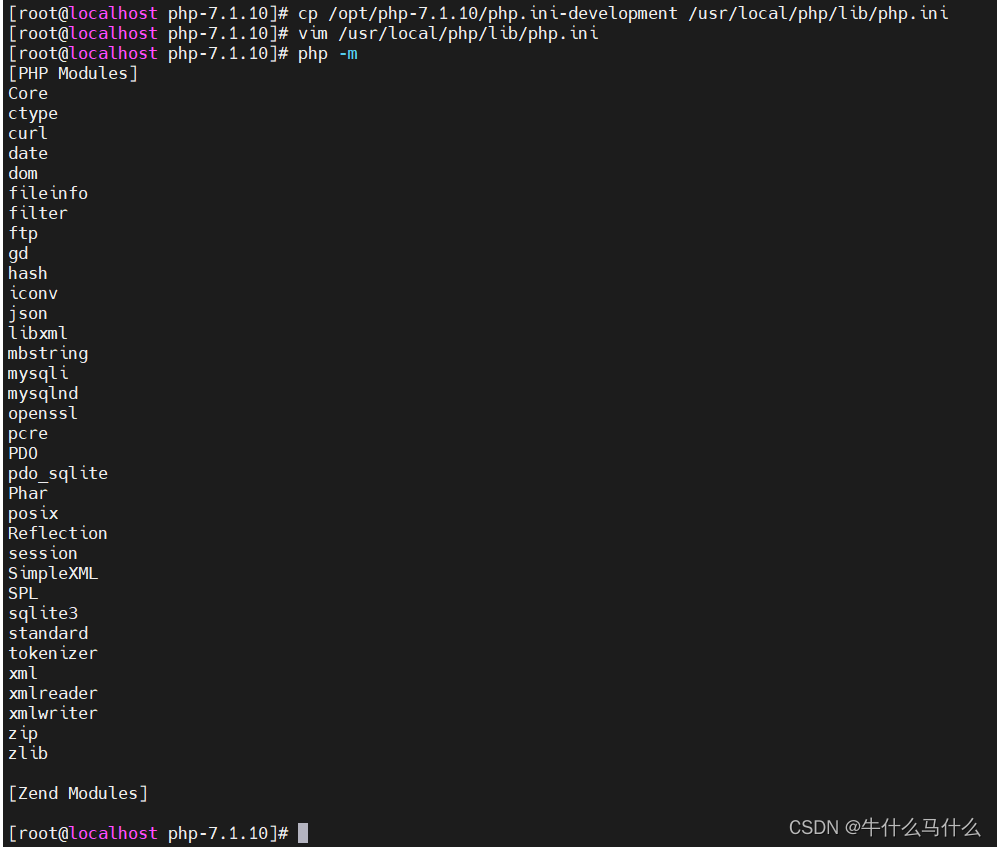997x847 pixels.
Task: Select the openssl module entry
Action: click(42, 413)
